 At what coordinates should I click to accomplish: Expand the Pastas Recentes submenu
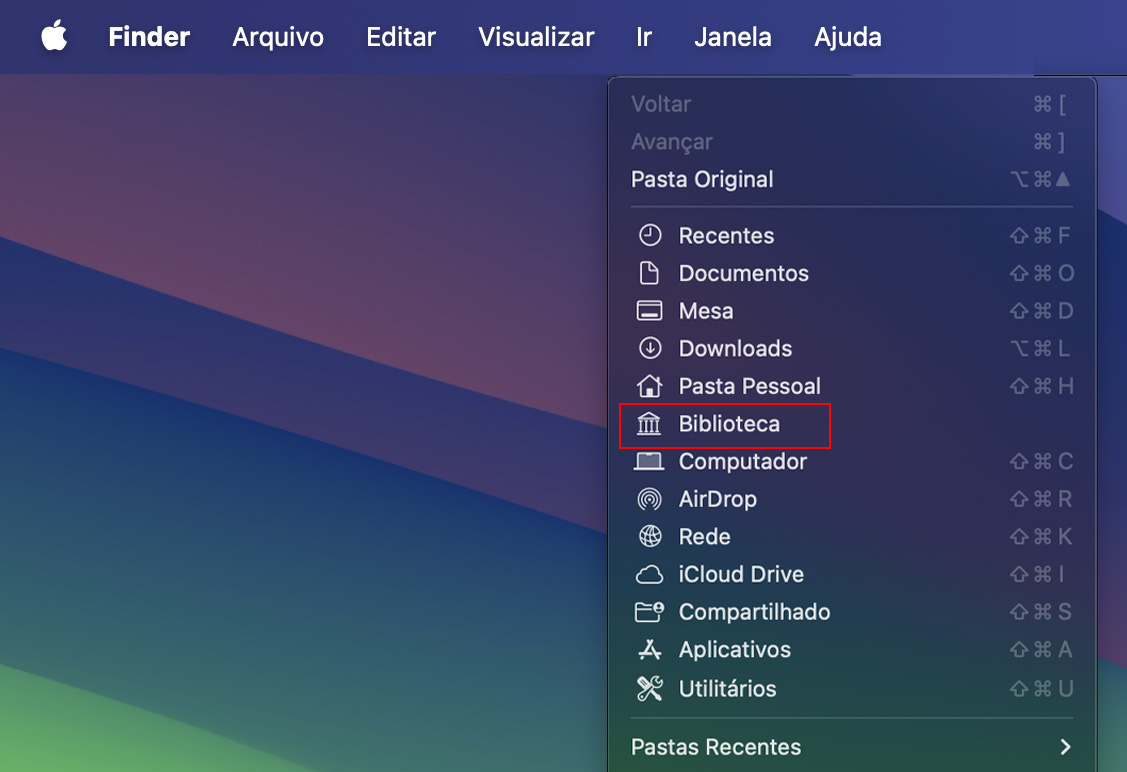tap(716, 746)
